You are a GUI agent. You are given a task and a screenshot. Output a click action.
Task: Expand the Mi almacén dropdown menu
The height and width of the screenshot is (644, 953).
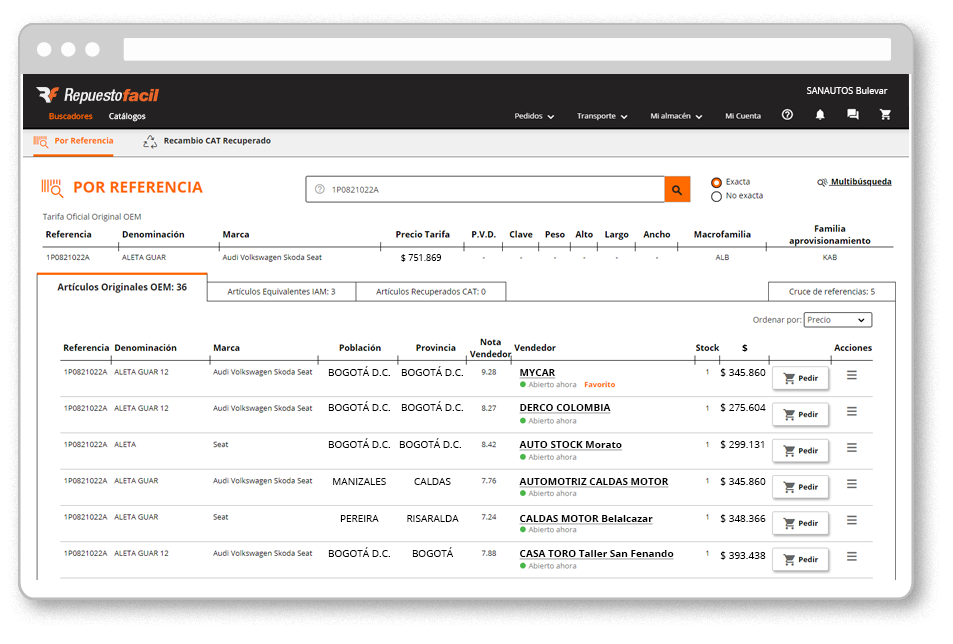676,116
